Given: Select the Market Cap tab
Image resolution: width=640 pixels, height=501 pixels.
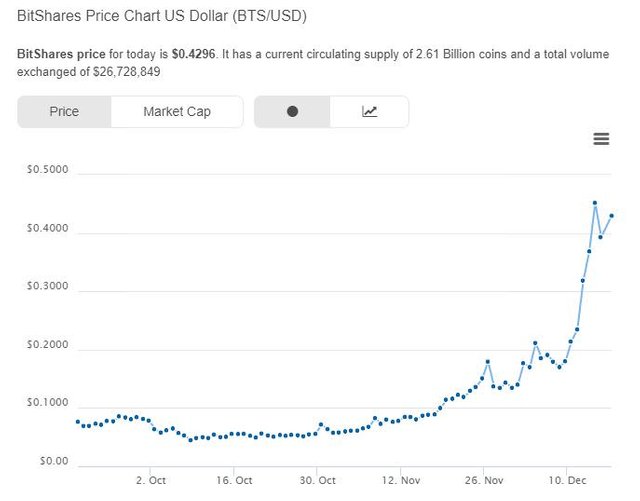Looking at the screenshot, I should pos(177,111).
